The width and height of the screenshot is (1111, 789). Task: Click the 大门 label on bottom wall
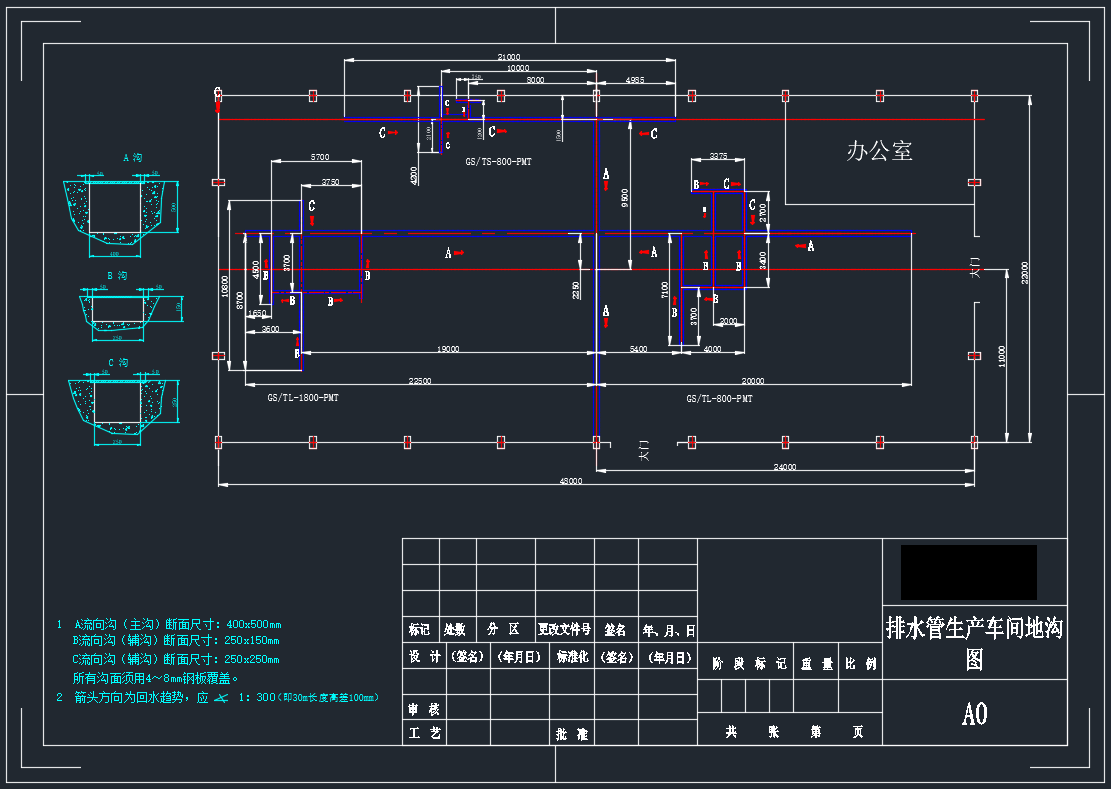[x=645, y=450]
